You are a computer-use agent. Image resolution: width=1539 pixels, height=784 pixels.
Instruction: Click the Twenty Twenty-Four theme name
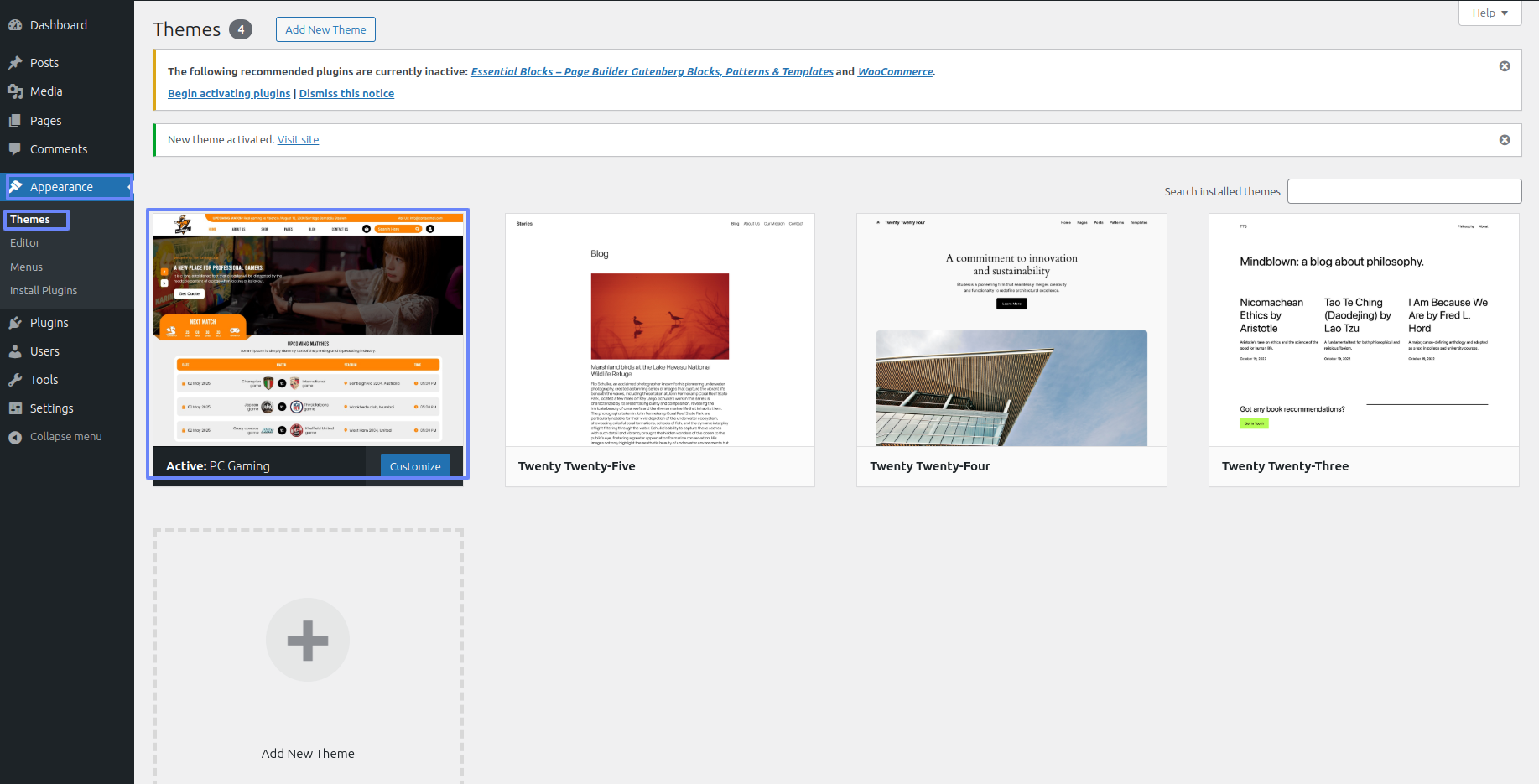[930, 466]
